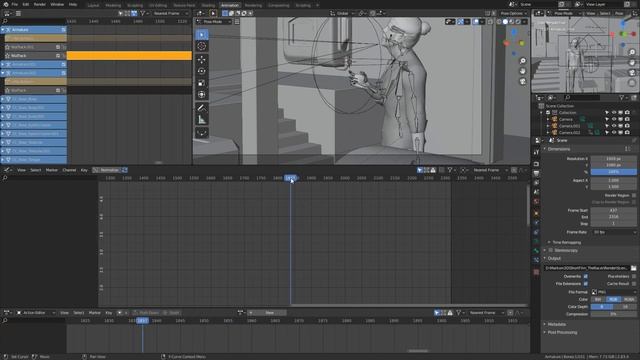The image size is (640, 360).
Task: Click the Push Down button in NLA header
Action: [146, 313]
